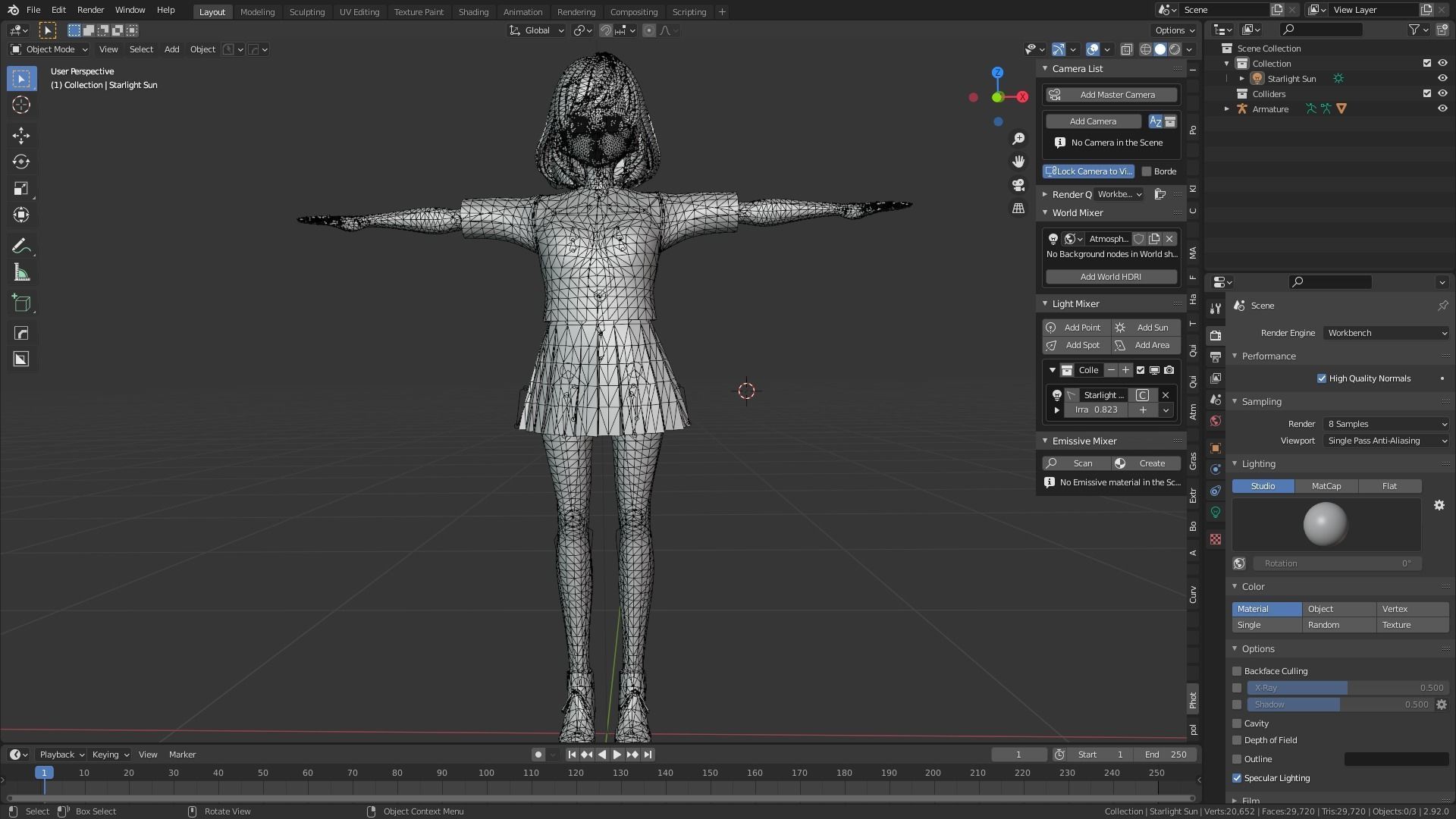
Task: Click the pan view hand icon
Action: point(1018,162)
